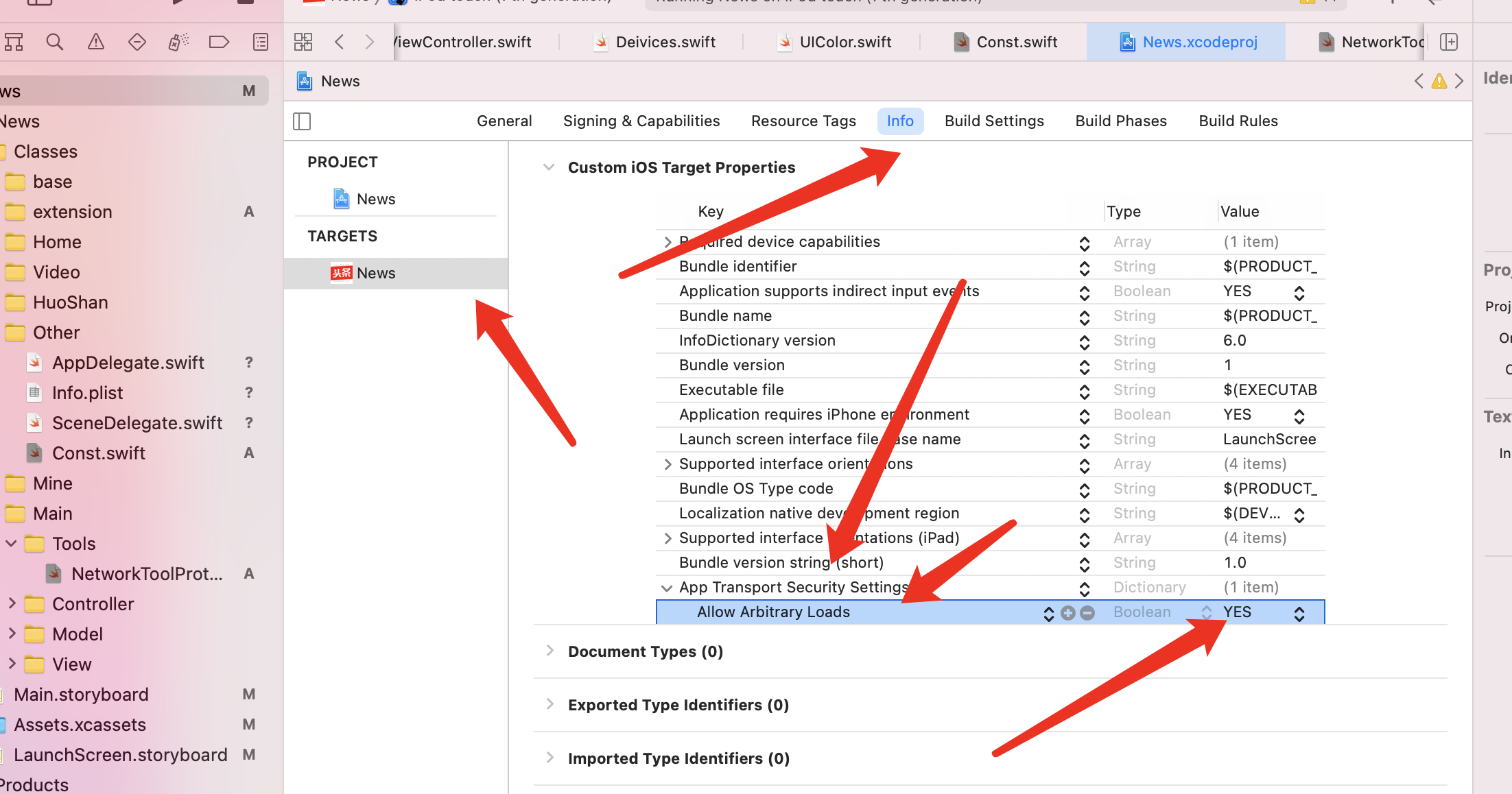Expand the Controller folder
1512x794 pixels.
12,603
